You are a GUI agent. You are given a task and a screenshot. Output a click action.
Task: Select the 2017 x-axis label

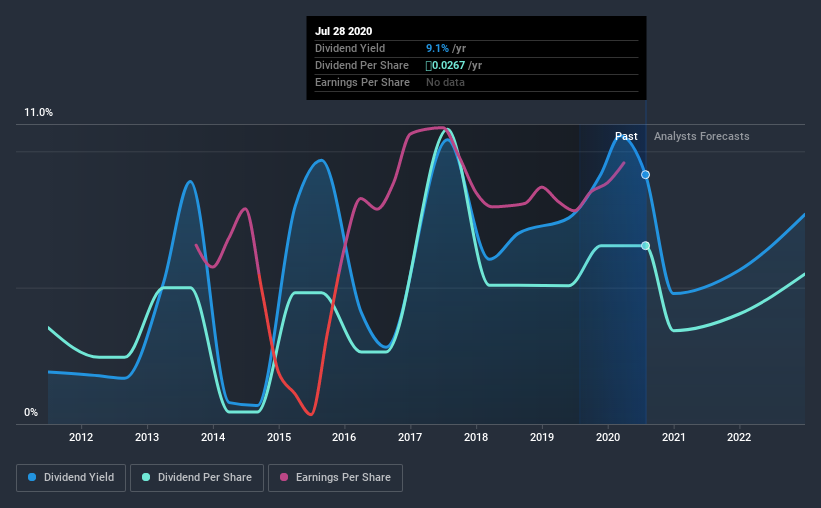click(x=410, y=437)
